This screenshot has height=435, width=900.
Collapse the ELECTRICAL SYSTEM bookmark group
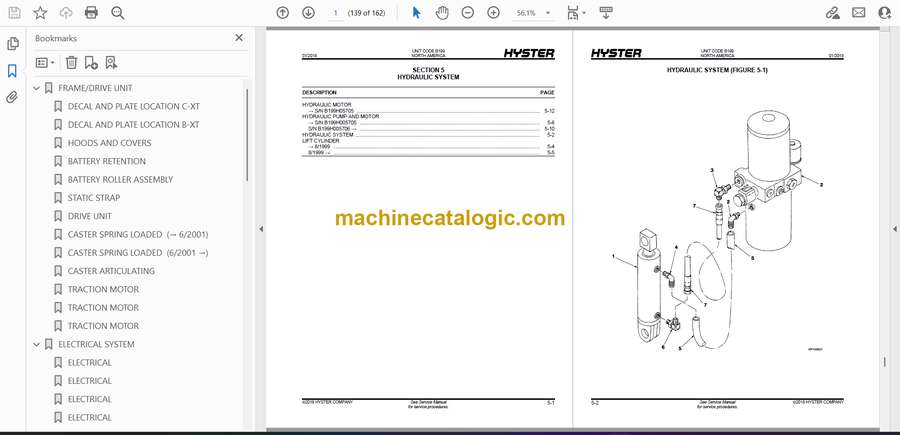pos(37,344)
